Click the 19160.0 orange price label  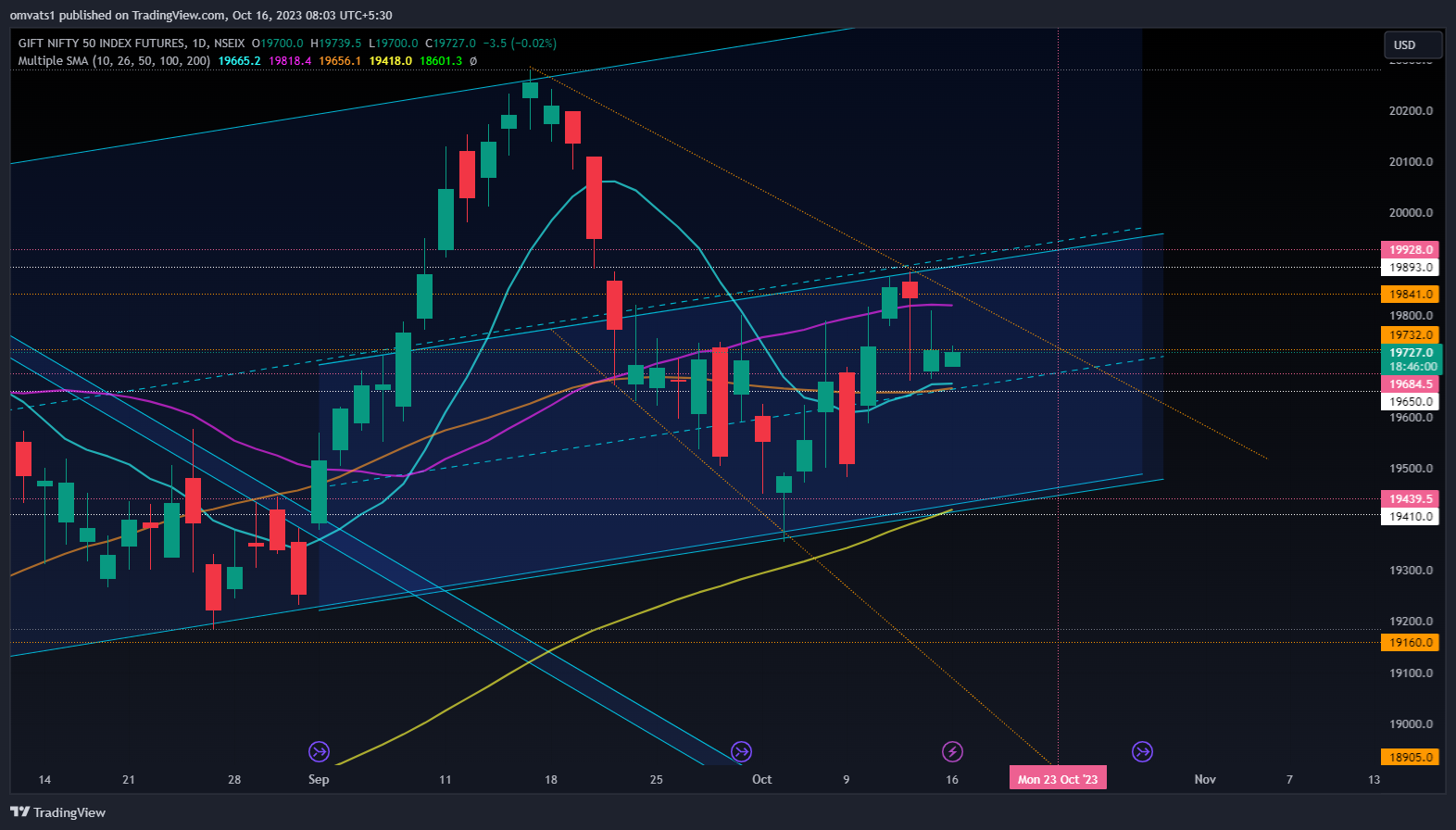pos(1410,643)
